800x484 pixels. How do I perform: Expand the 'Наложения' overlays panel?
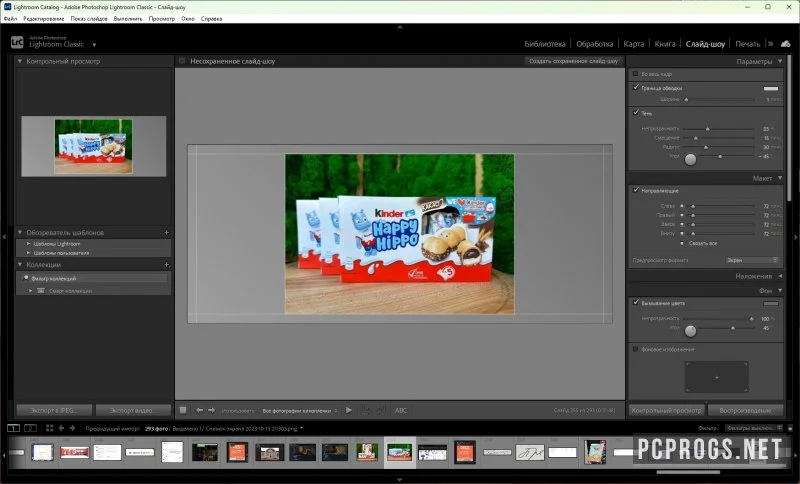pos(780,276)
